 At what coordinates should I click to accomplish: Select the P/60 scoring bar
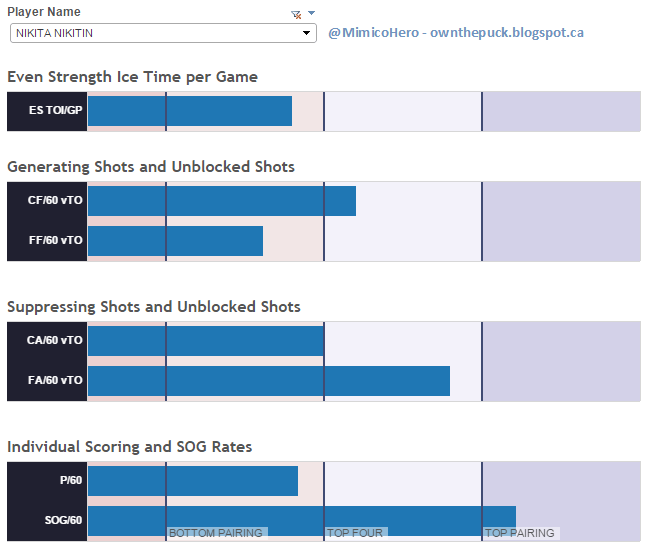pyautogui.click(x=193, y=481)
